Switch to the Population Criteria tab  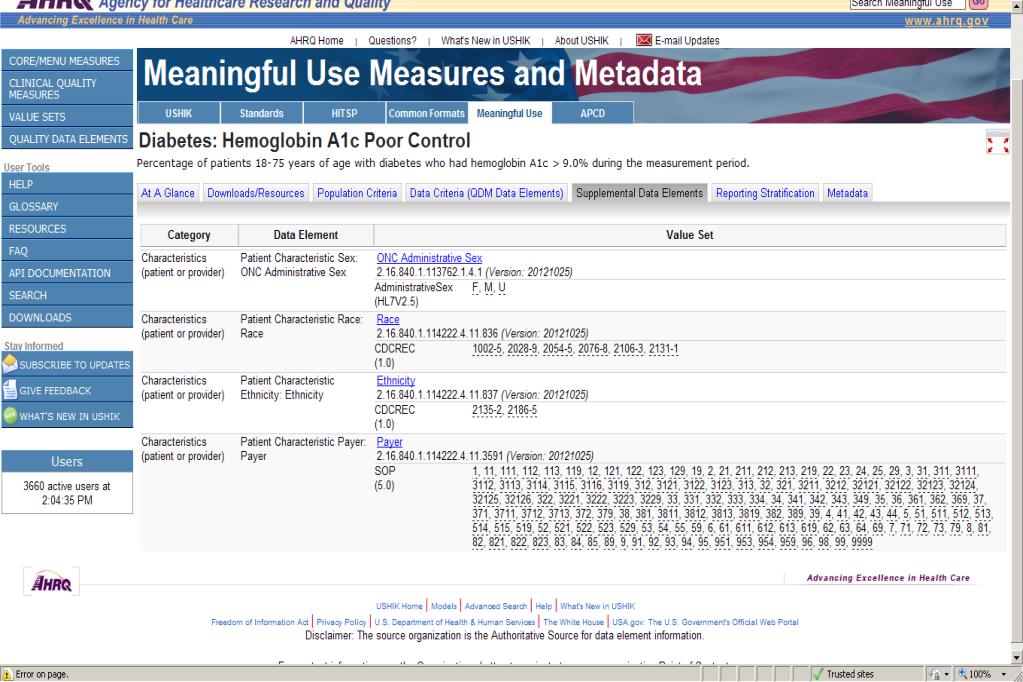tap(357, 193)
